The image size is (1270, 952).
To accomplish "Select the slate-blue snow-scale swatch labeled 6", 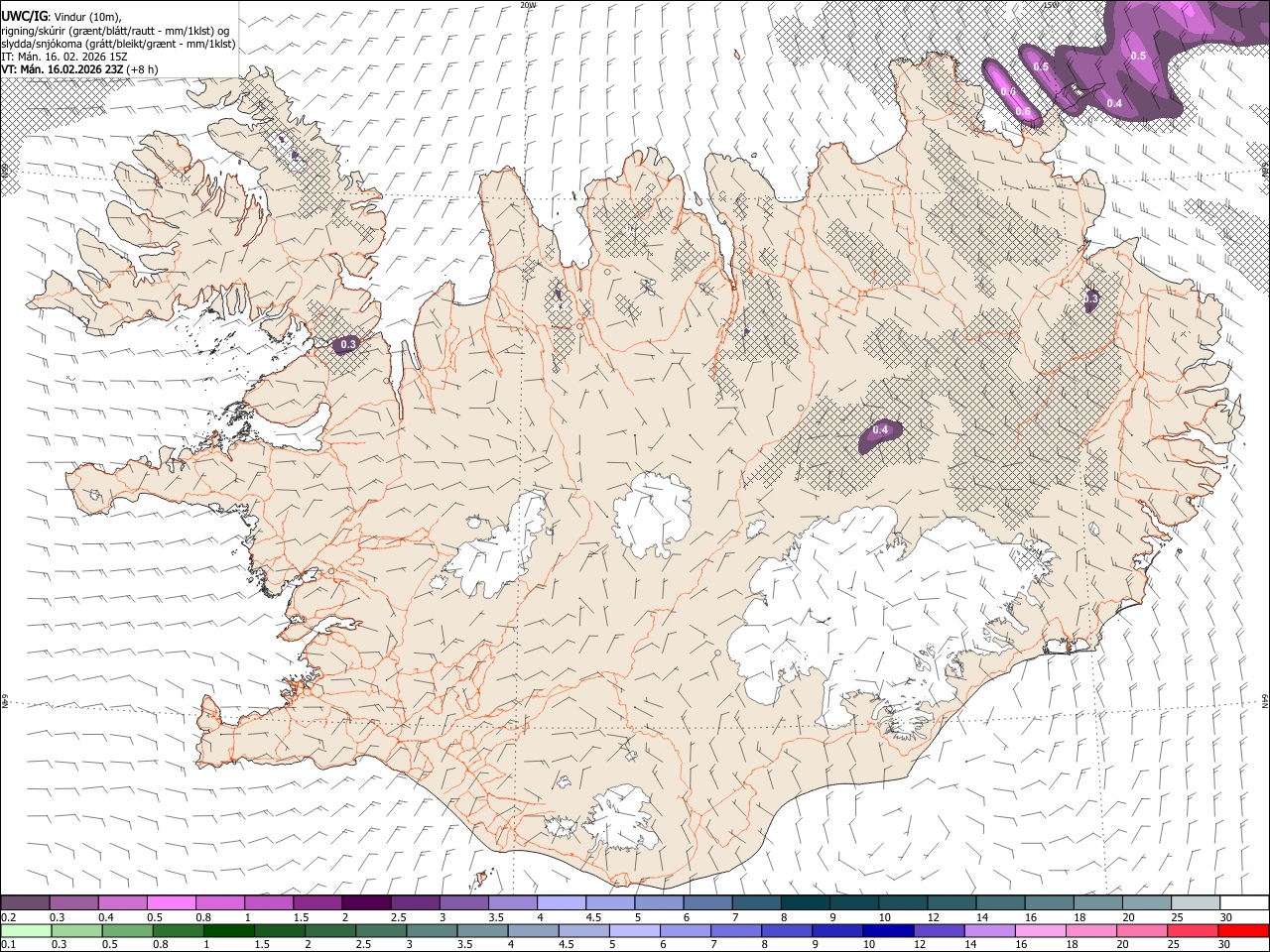I will pos(707,902).
